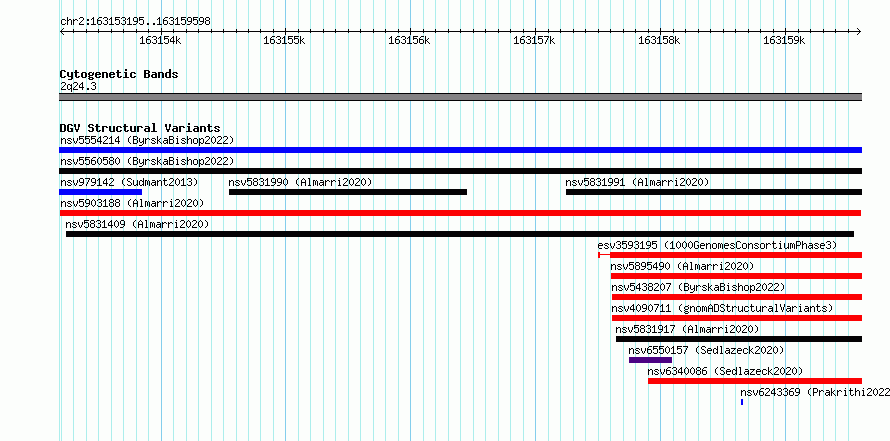Open the nsv5903188 (Almarri2020) label
This screenshot has height=441, width=890.
tap(132, 203)
